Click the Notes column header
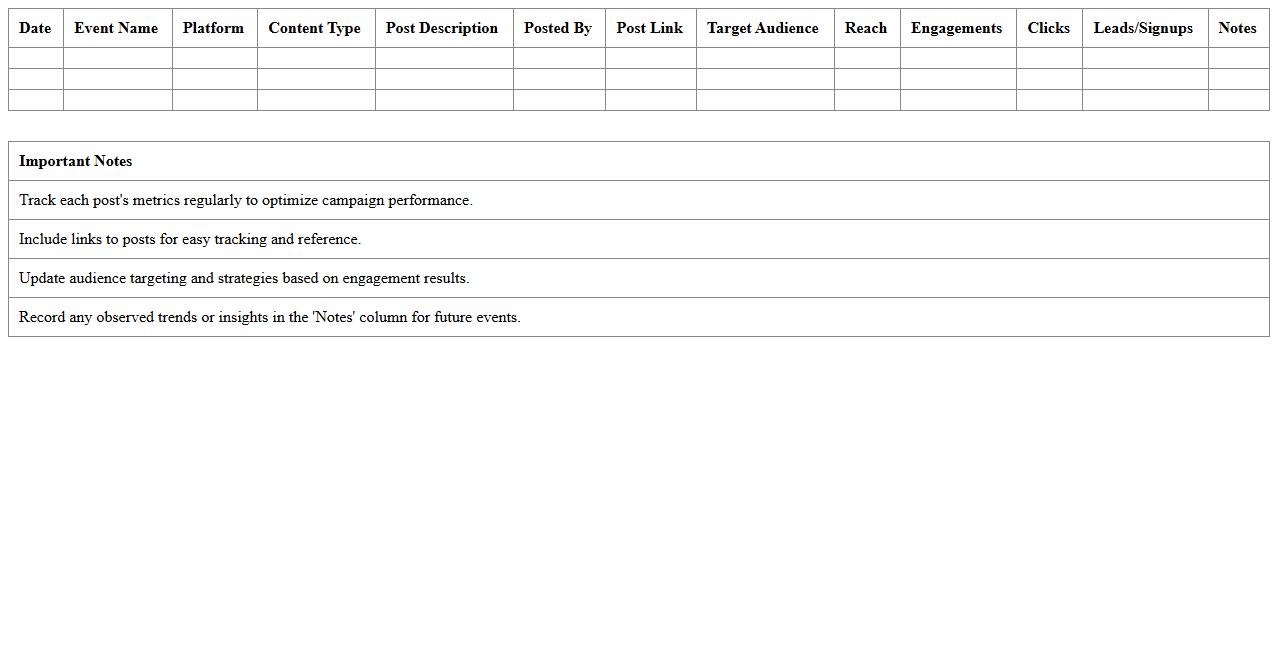This screenshot has width=1278, height=650. [1237, 28]
